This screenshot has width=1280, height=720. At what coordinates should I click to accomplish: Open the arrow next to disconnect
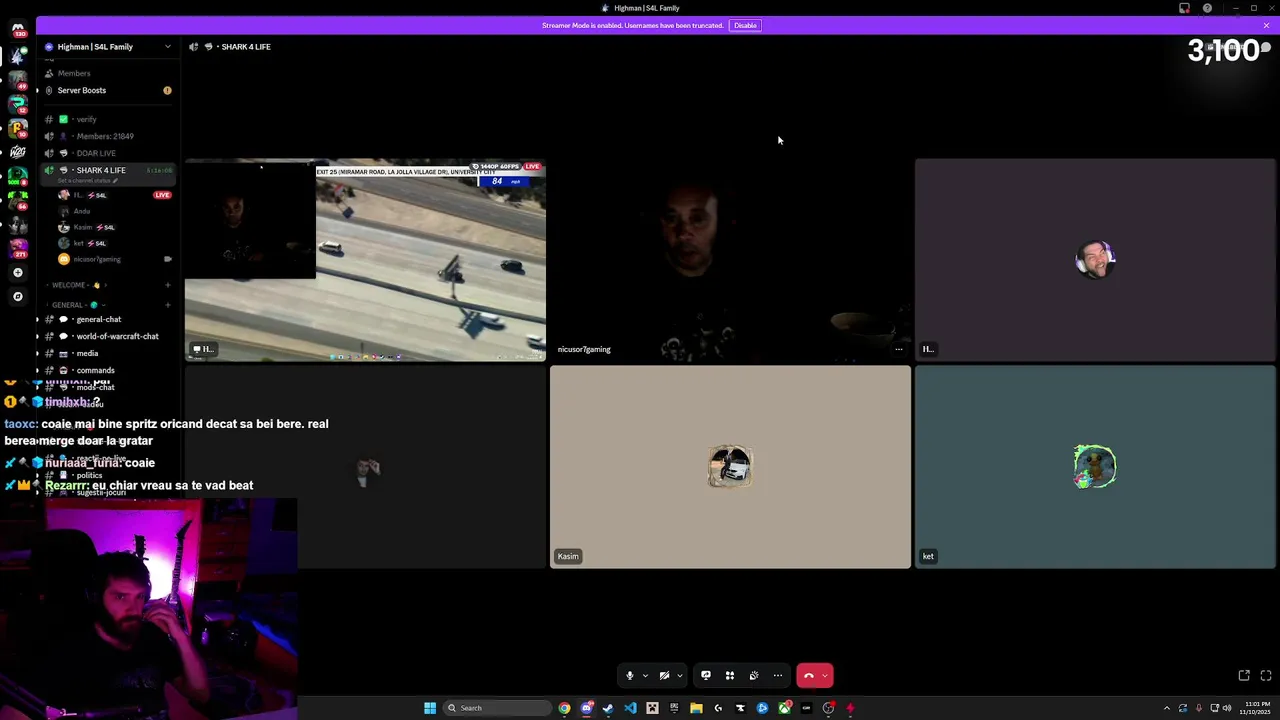tap(825, 676)
